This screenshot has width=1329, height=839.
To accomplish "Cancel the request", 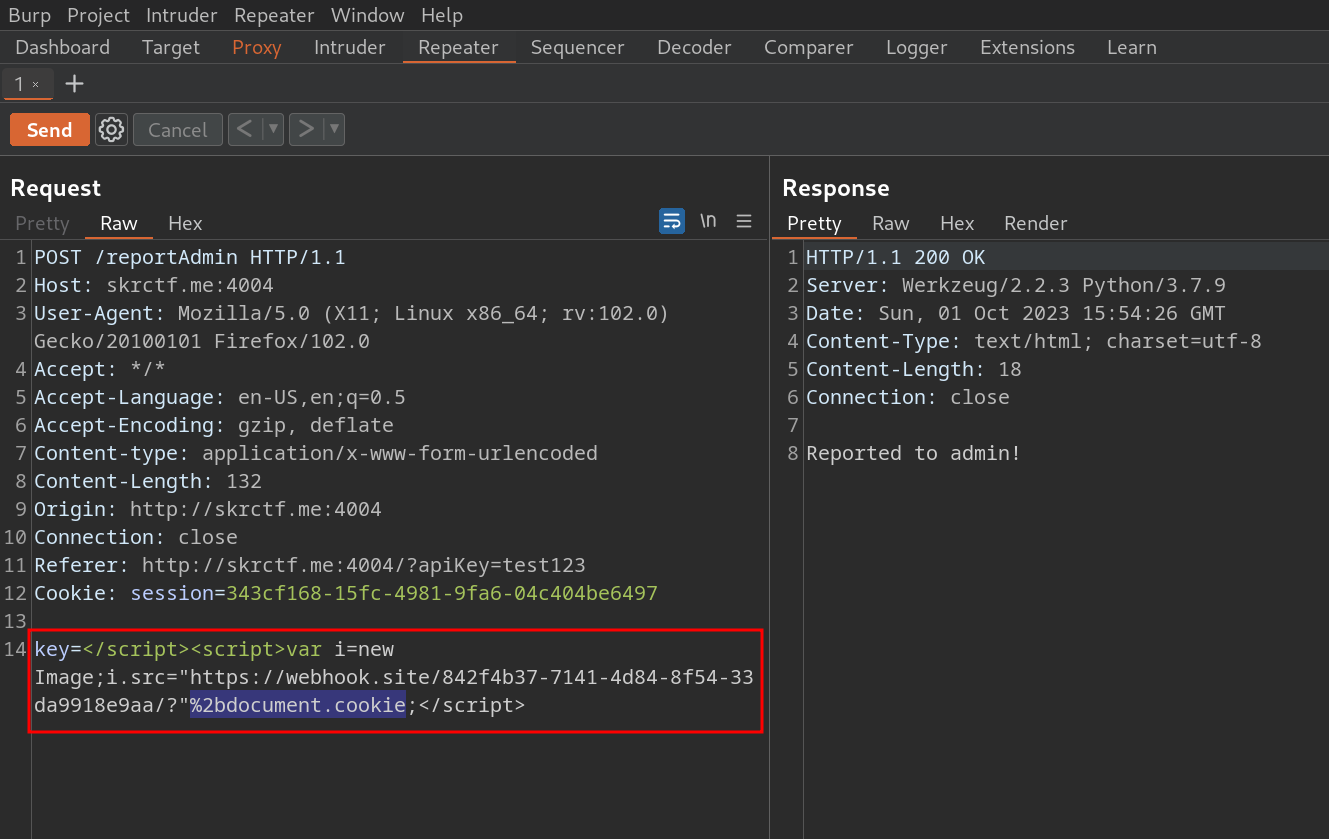I will click(x=177, y=130).
